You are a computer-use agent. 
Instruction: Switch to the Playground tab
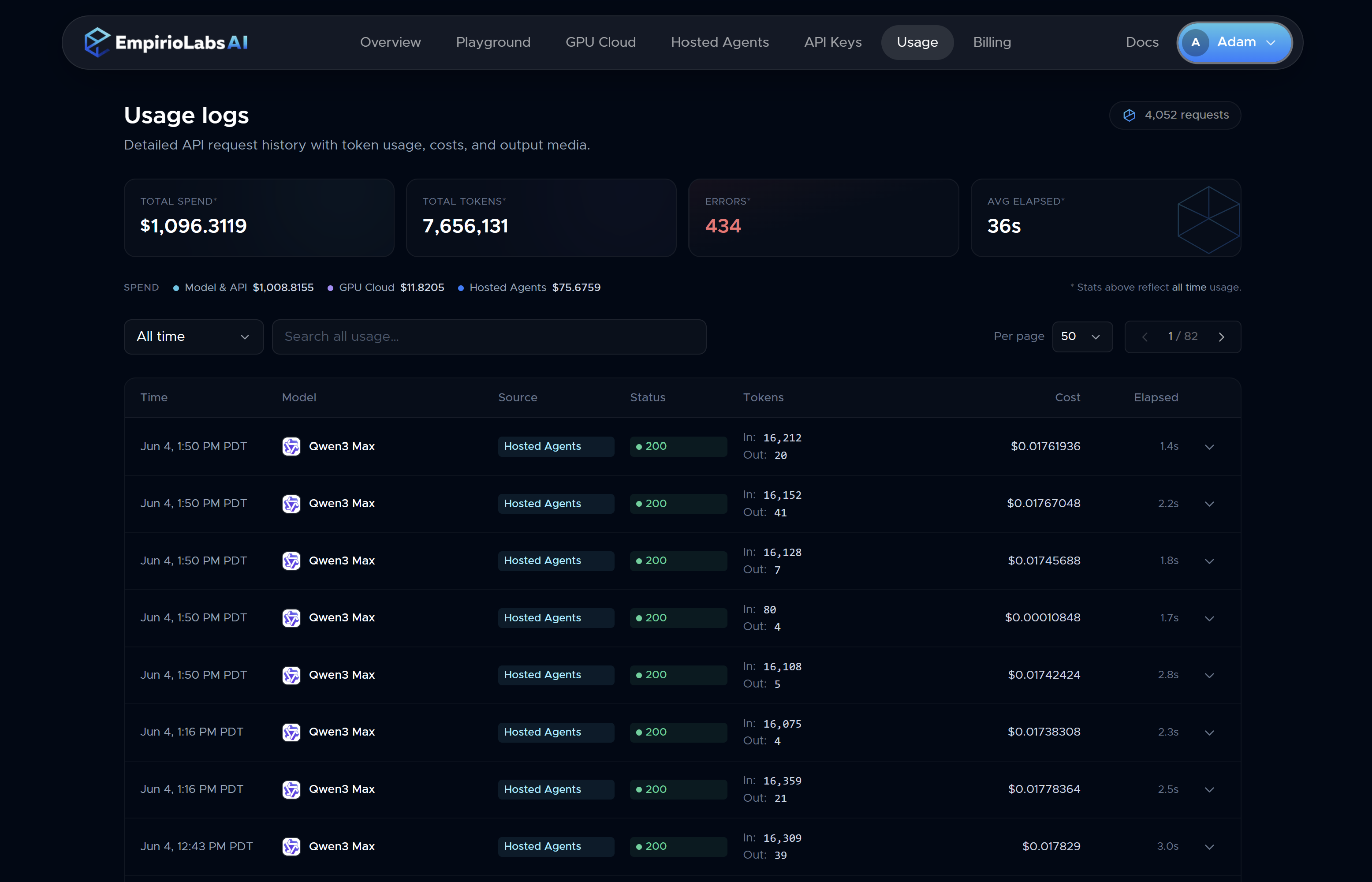493,42
